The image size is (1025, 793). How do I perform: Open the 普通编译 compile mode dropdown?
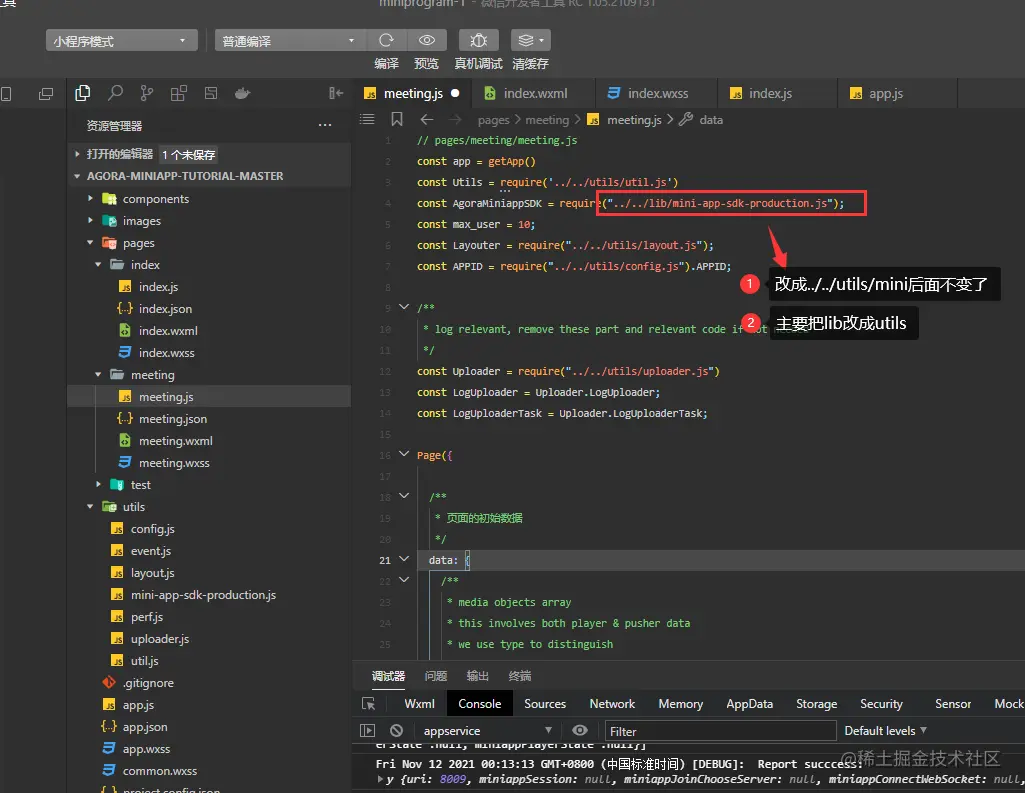click(x=289, y=41)
